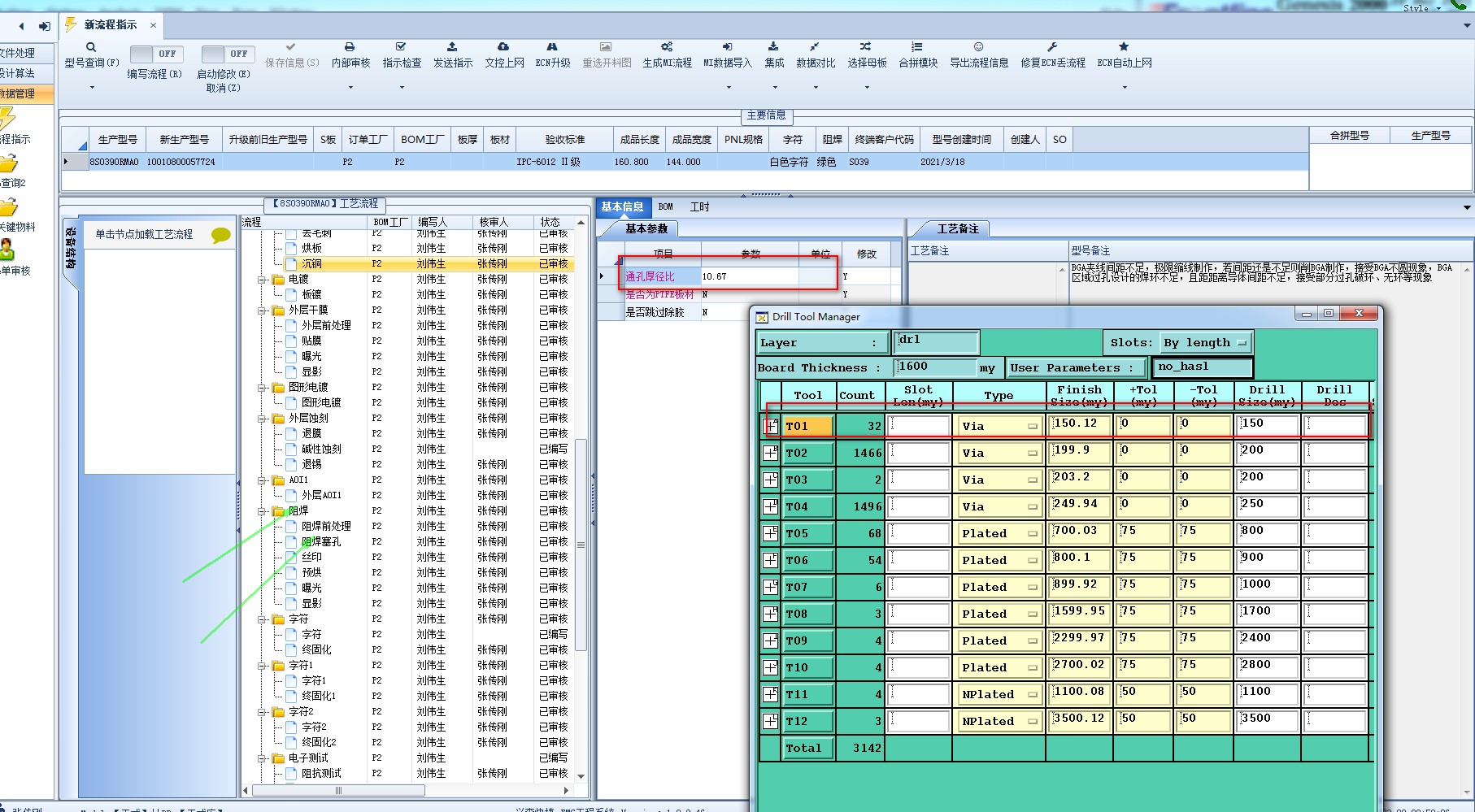
Task: Click the 型号查询 search icon
Action: pyautogui.click(x=91, y=47)
